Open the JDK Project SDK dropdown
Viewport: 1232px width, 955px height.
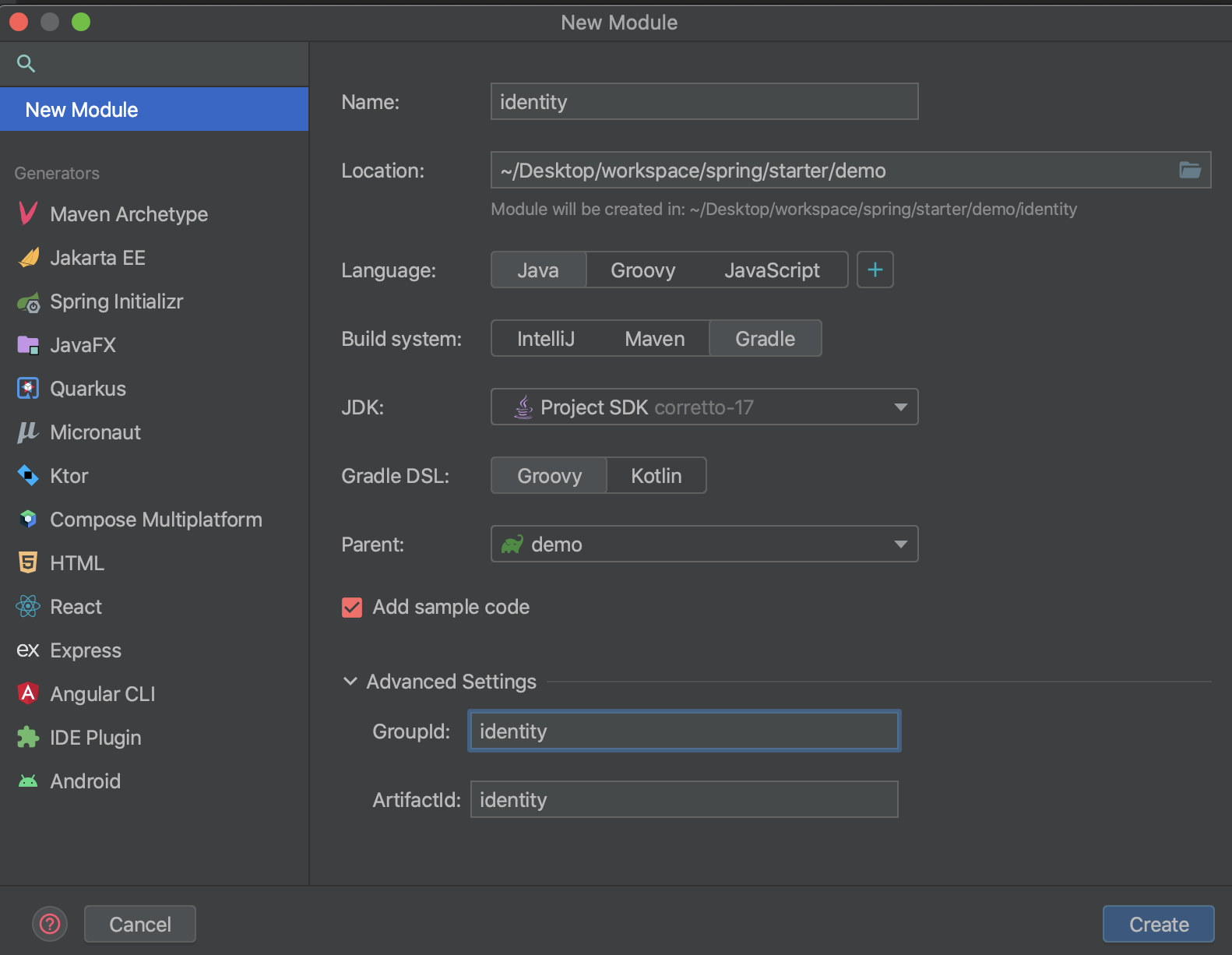(x=705, y=407)
